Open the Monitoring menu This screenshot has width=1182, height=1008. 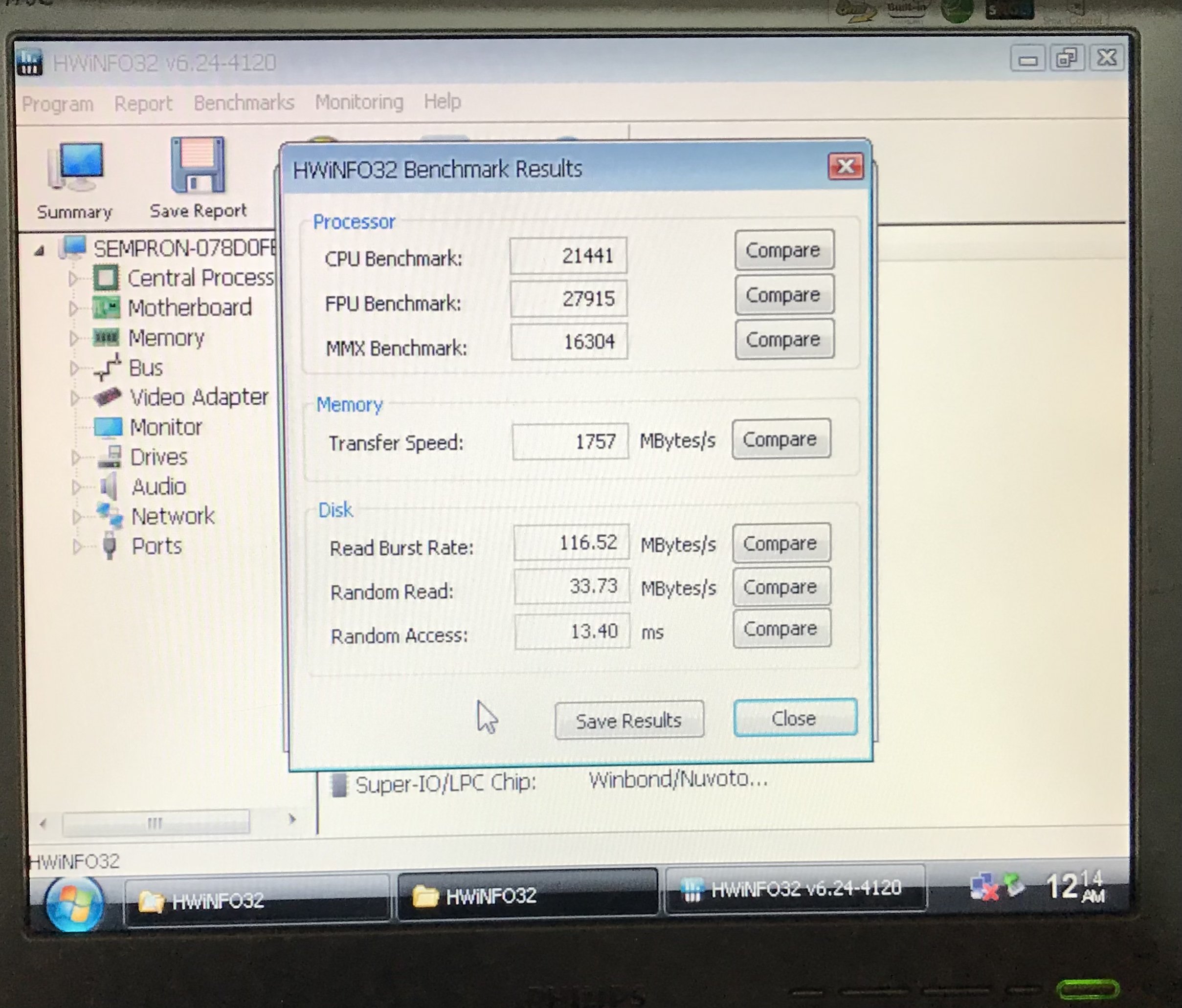pos(359,102)
